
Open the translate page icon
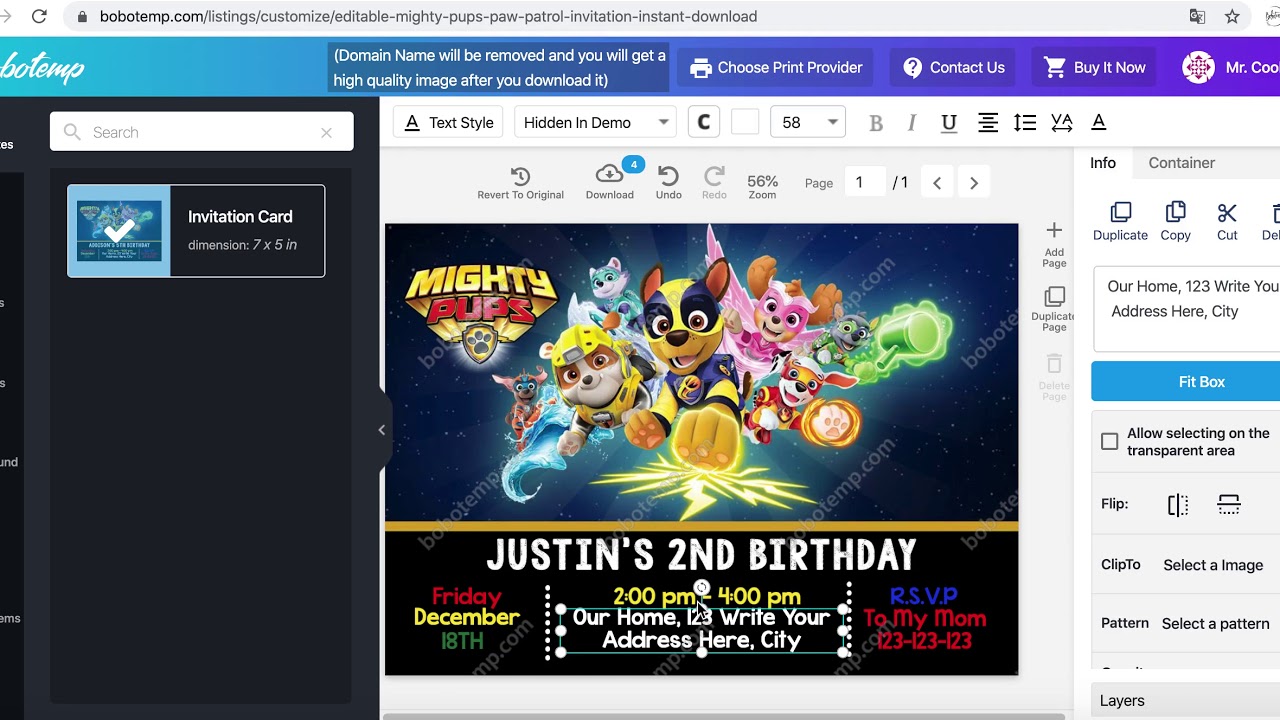coord(1197,16)
